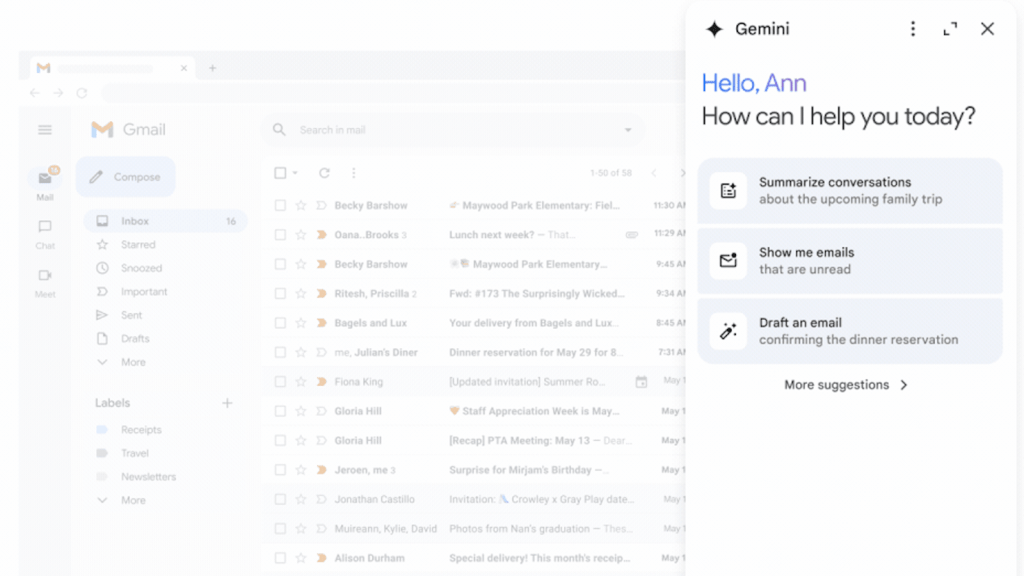
Task: Open Gemini panel more options menu
Action: [912, 29]
